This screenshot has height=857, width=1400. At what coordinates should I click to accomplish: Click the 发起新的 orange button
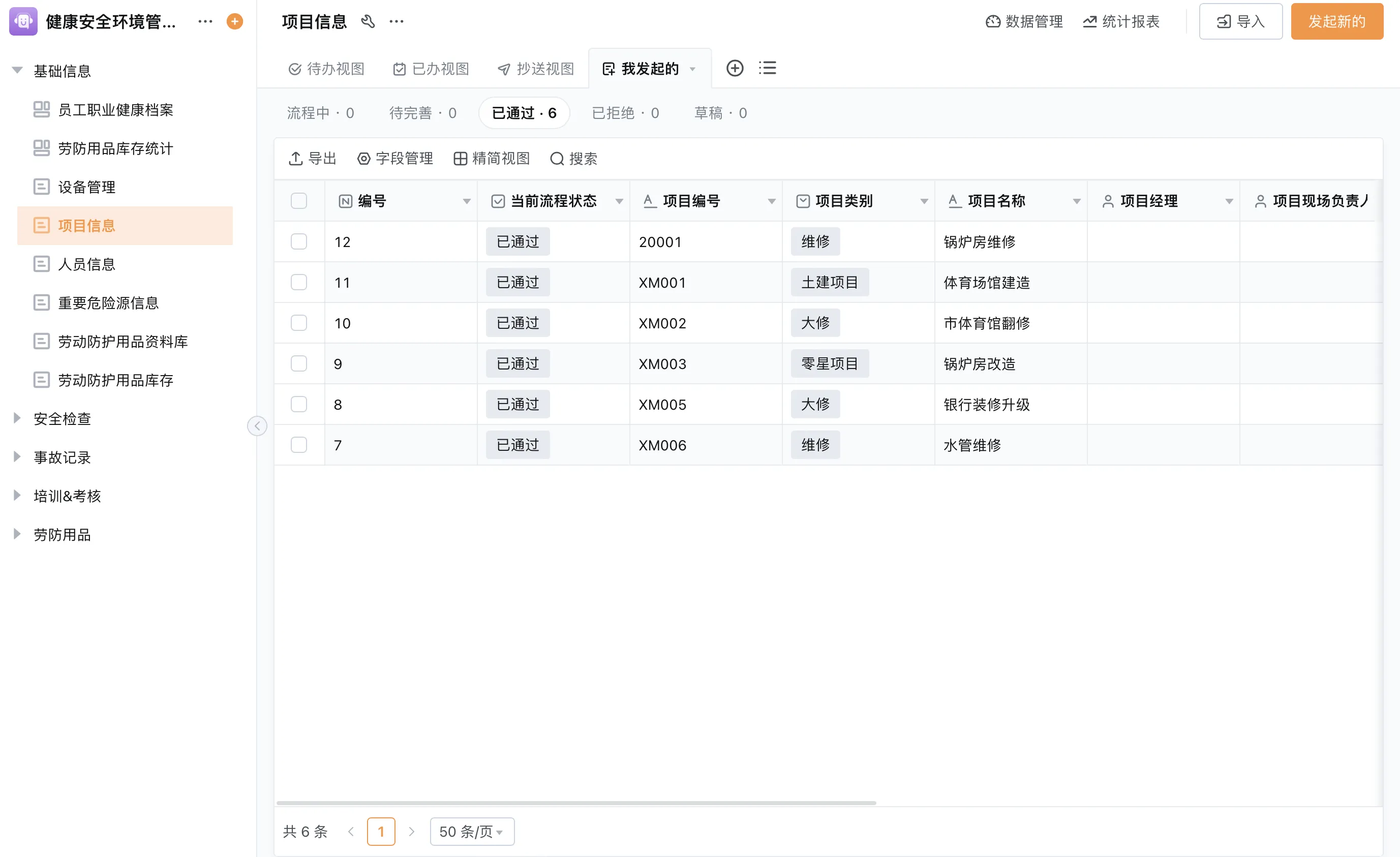point(1336,21)
